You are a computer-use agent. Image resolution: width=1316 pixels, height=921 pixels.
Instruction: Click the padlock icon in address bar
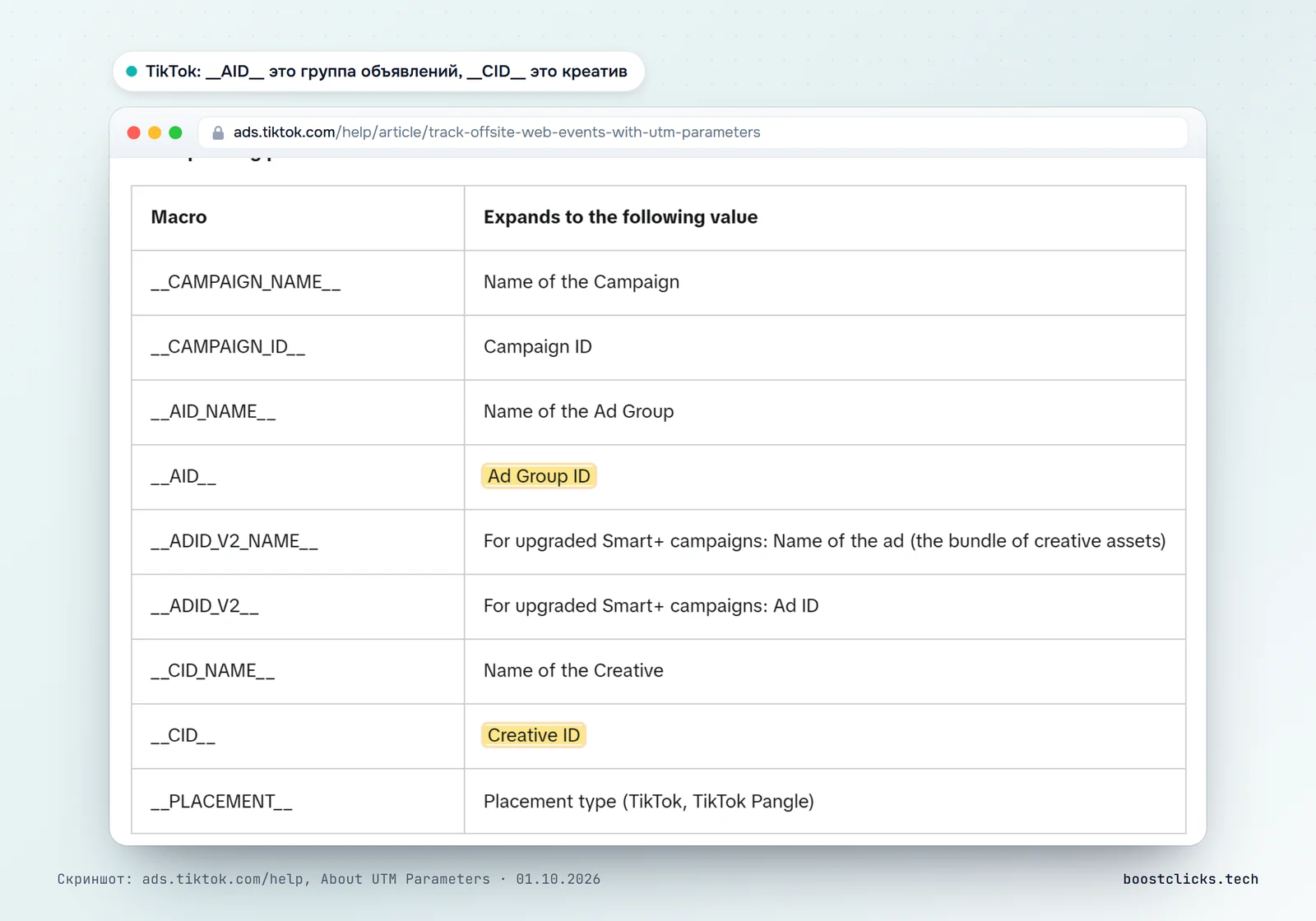tap(218, 132)
